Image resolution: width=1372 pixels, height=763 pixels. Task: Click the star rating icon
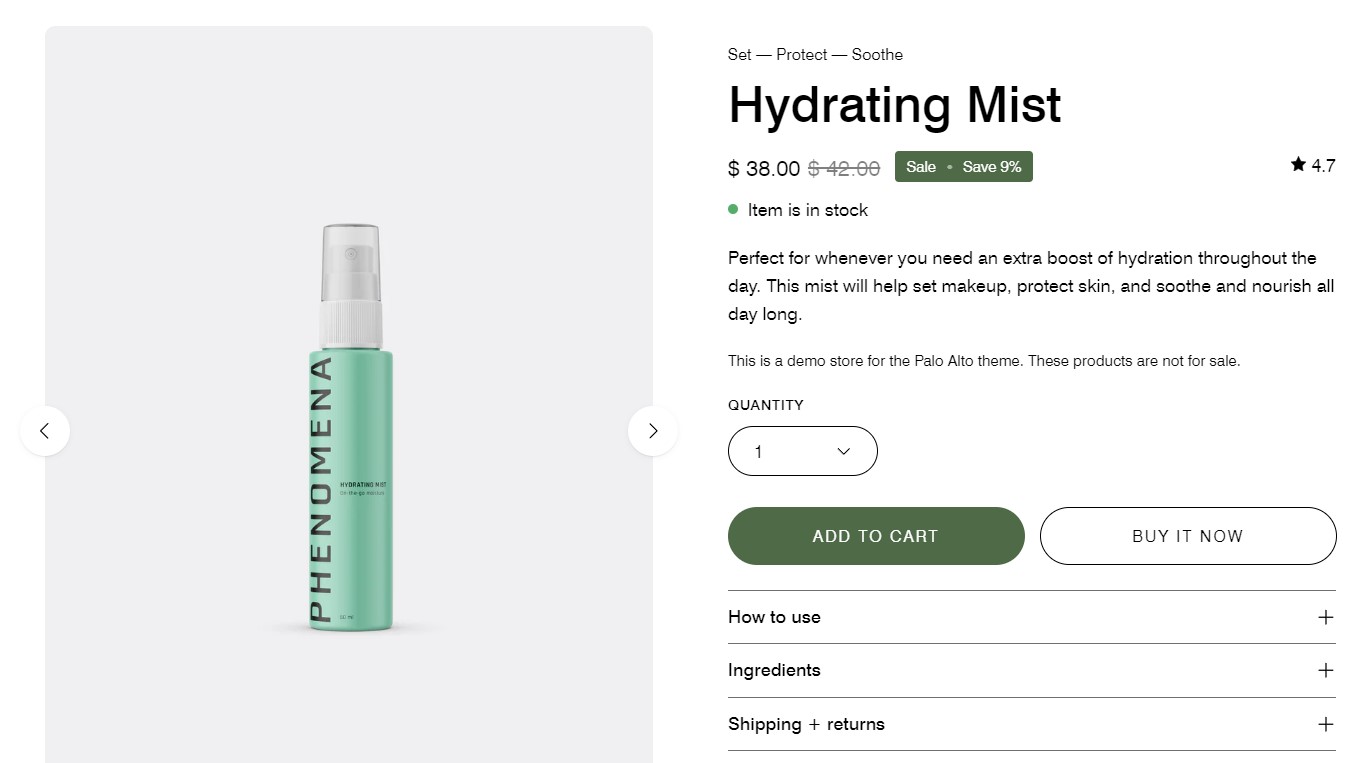point(1298,165)
